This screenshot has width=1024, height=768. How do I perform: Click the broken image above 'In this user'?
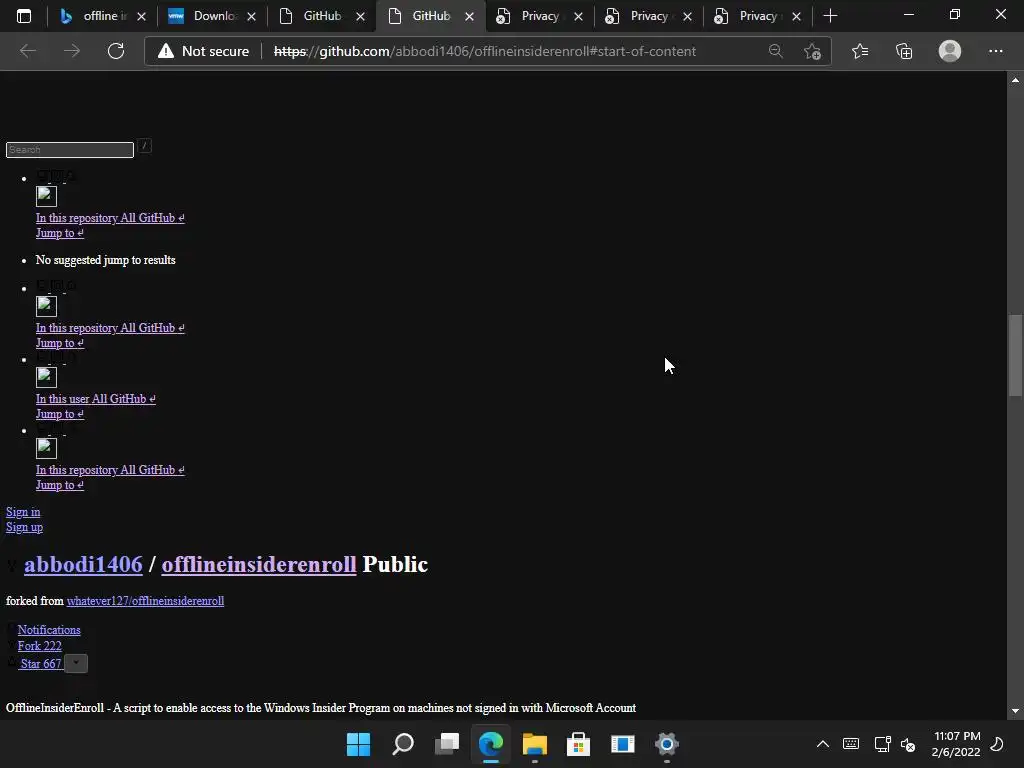click(x=46, y=377)
